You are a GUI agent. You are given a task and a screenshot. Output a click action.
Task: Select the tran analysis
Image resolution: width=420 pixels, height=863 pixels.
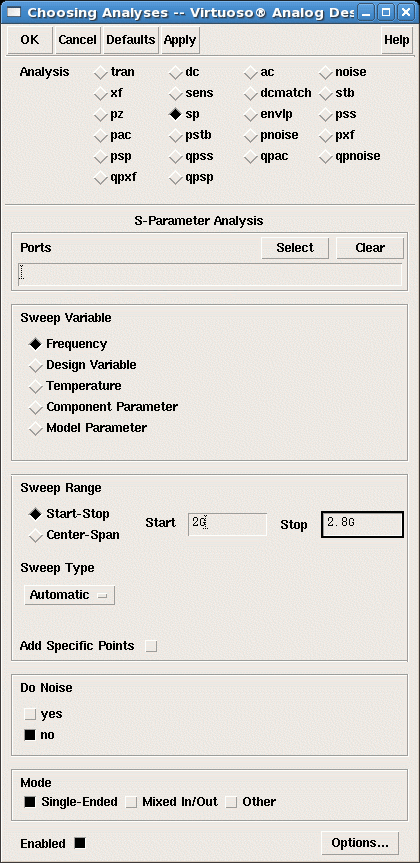[100, 73]
